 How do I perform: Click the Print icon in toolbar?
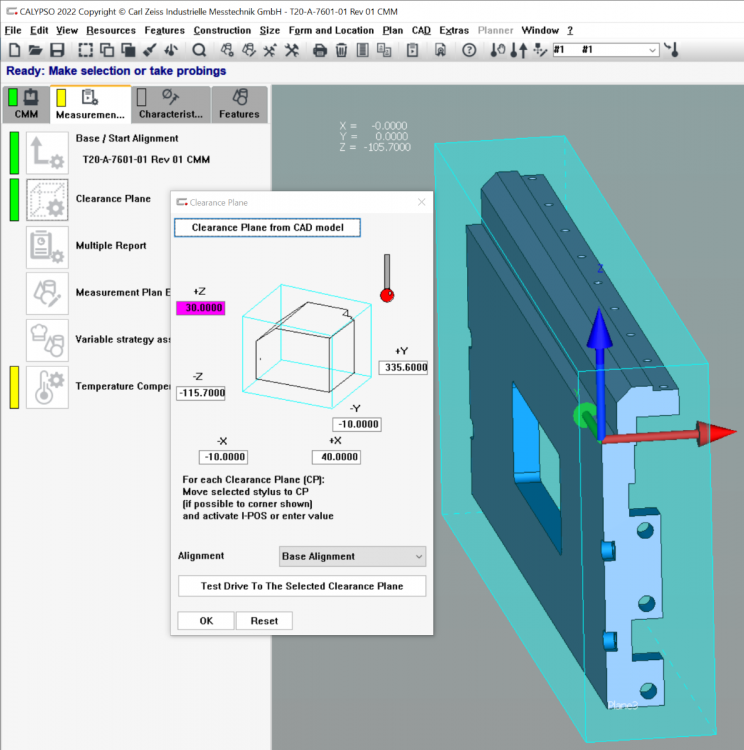coord(321,50)
